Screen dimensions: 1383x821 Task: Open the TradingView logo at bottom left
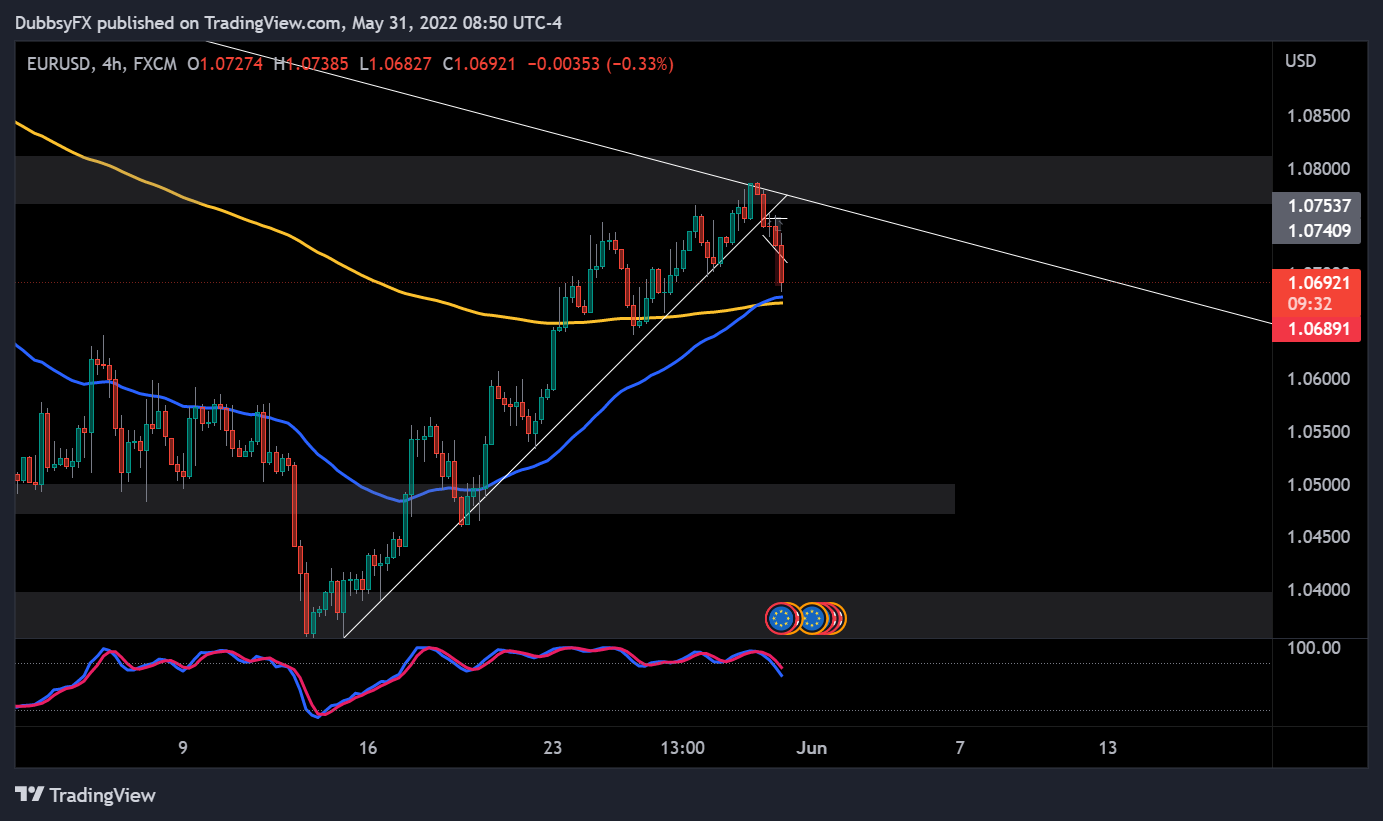[x=86, y=795]
